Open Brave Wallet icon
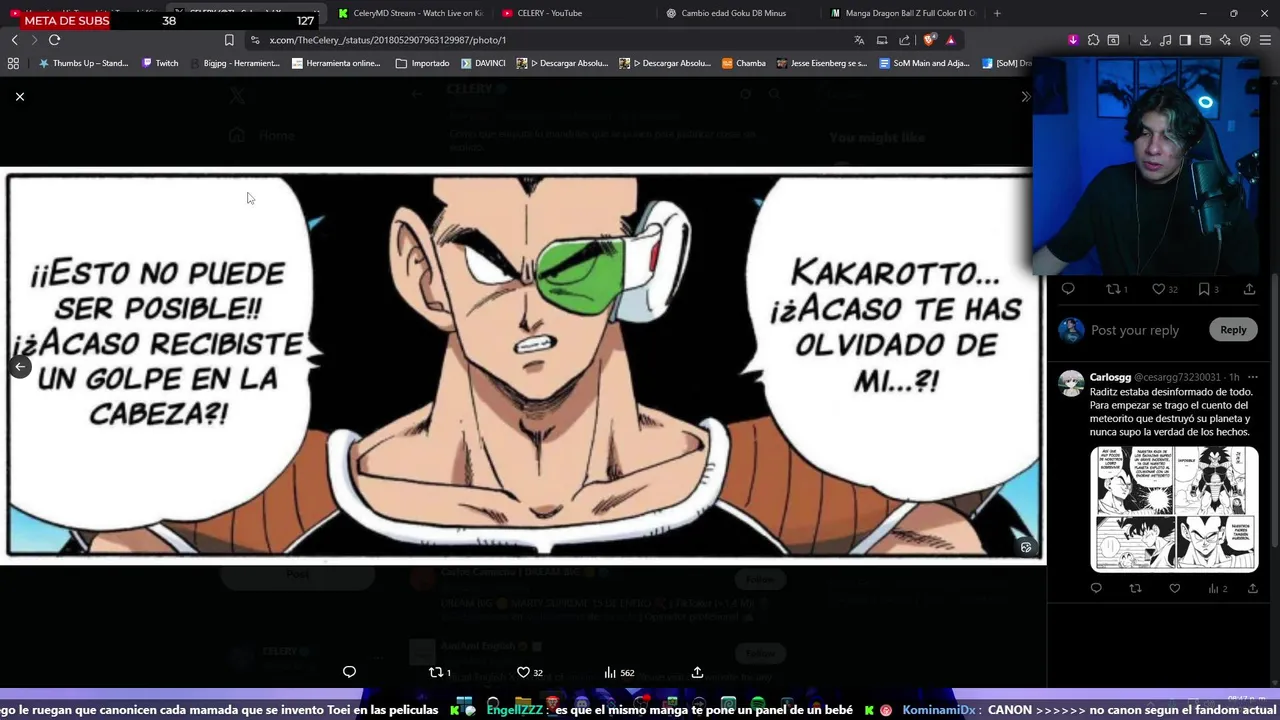The height and width of the screenshot is (720, 1280). [x=1205, y=40]
